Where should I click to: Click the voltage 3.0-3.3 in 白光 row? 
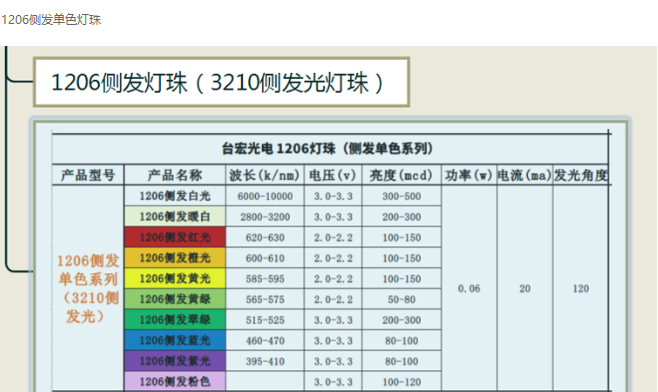pyautogui.click(x=333, y=196)
